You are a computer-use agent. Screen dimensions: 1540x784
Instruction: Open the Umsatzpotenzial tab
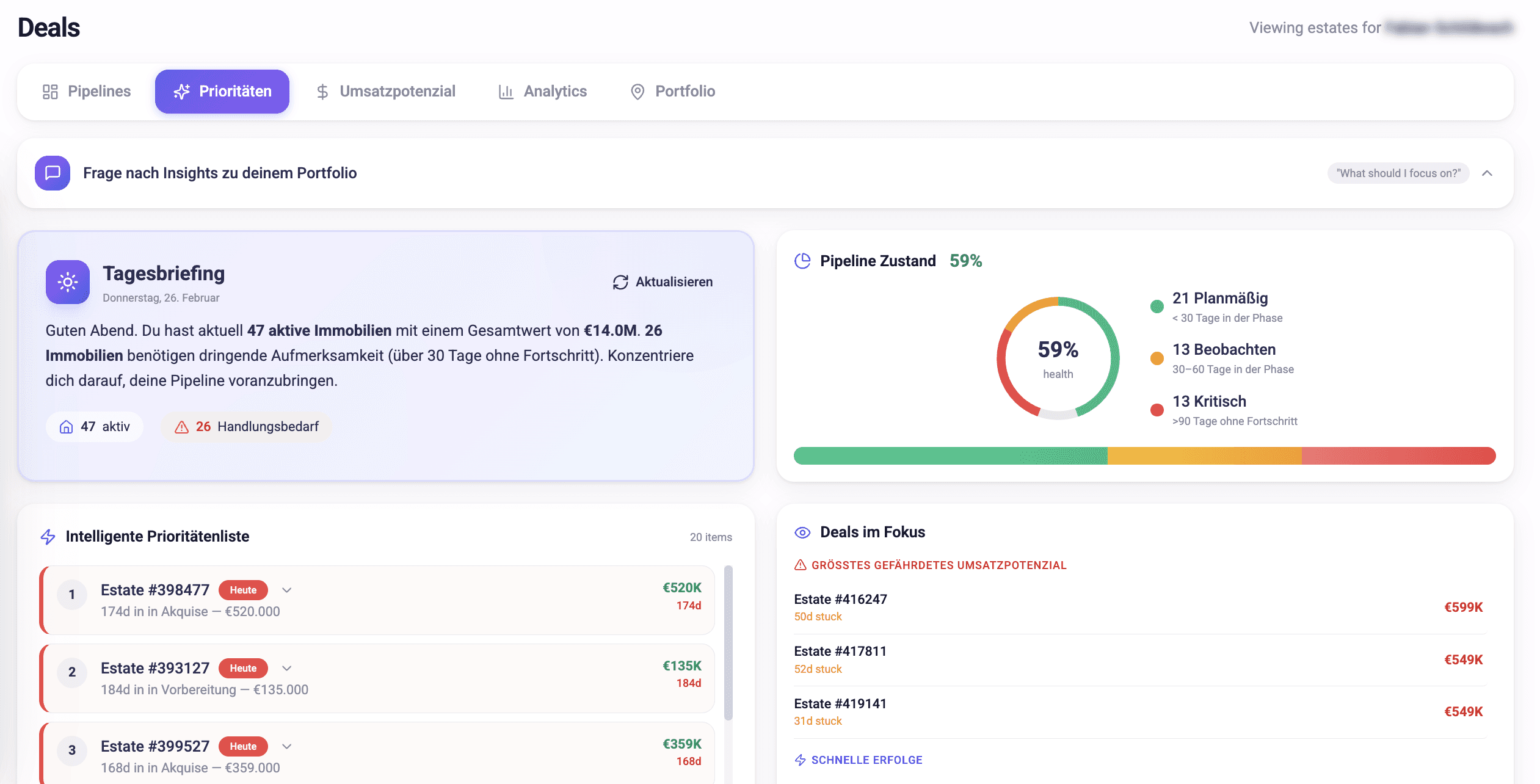pos(385,92)
